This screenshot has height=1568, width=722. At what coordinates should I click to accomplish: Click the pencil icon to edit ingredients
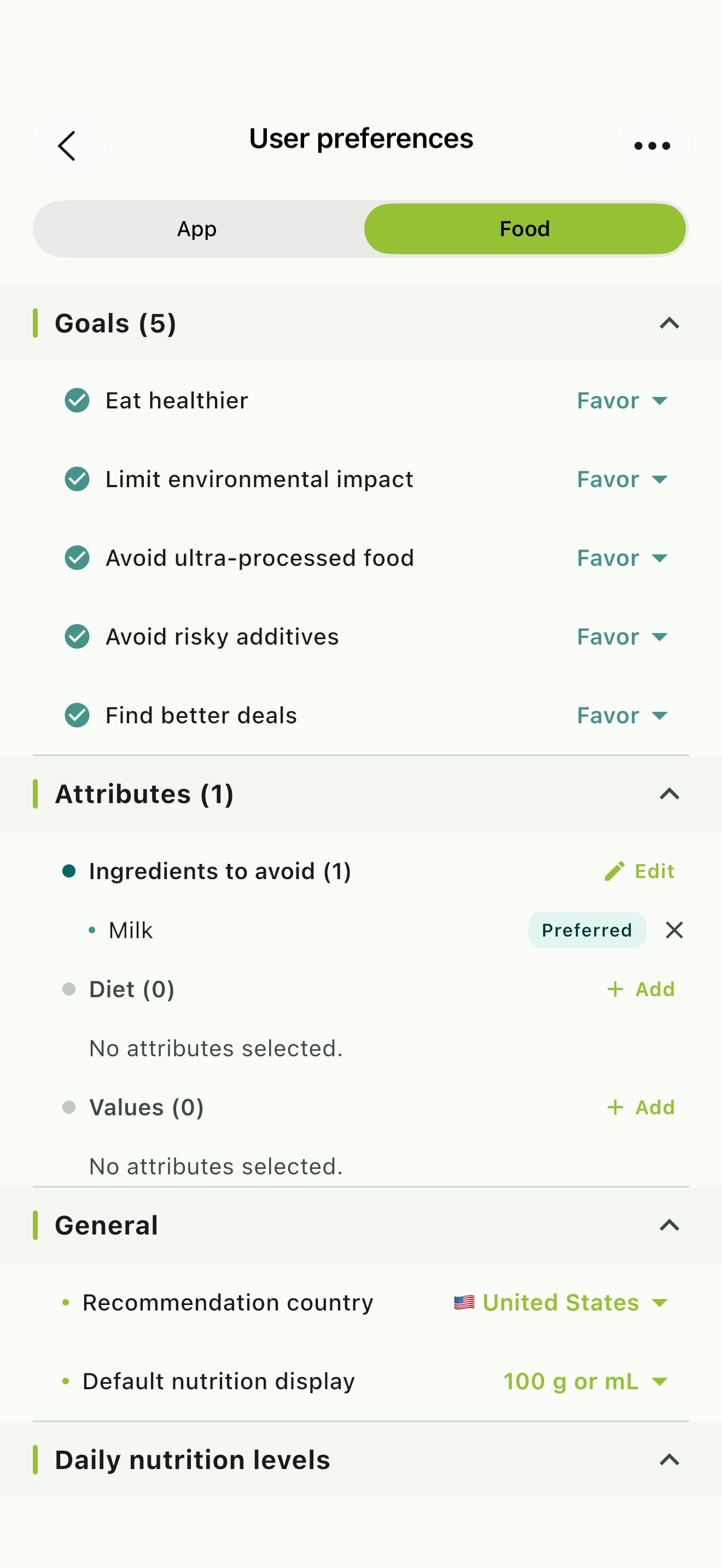(614, 871)
